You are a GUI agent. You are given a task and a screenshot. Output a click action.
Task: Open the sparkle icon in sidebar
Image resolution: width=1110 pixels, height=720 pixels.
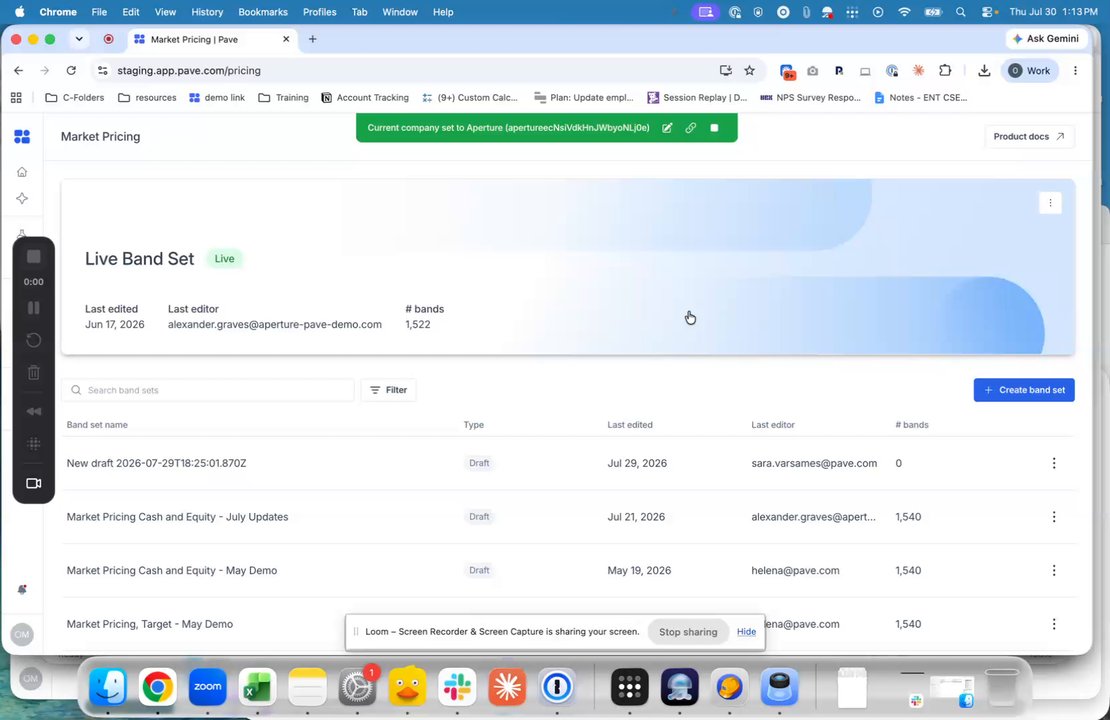point(22,199)
